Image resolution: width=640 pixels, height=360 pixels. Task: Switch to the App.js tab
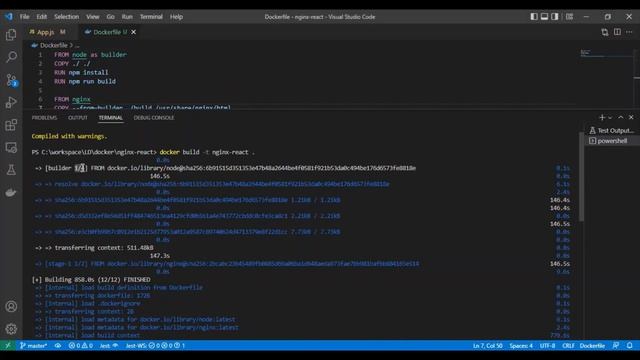tap(47, 32)
